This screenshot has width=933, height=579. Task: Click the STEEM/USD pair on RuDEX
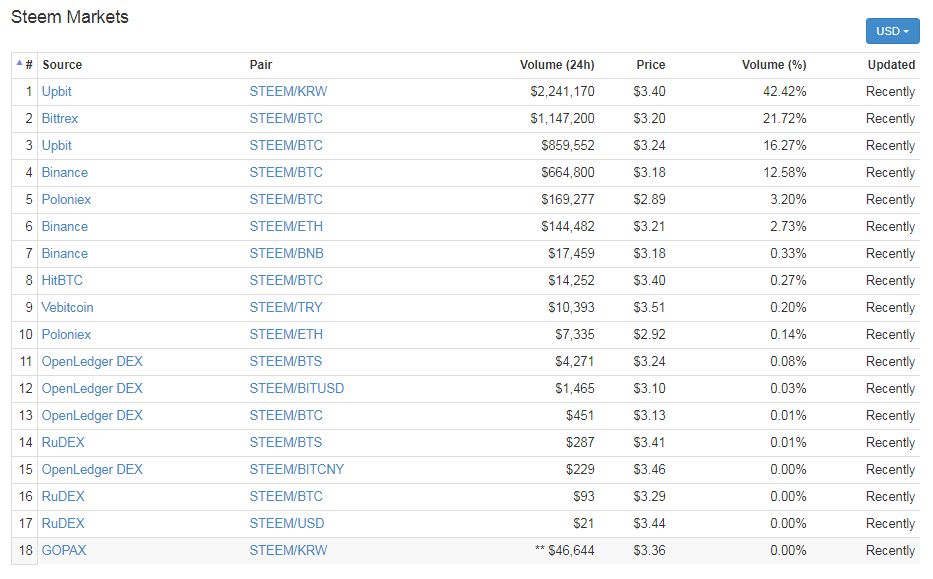click(286, 524)
